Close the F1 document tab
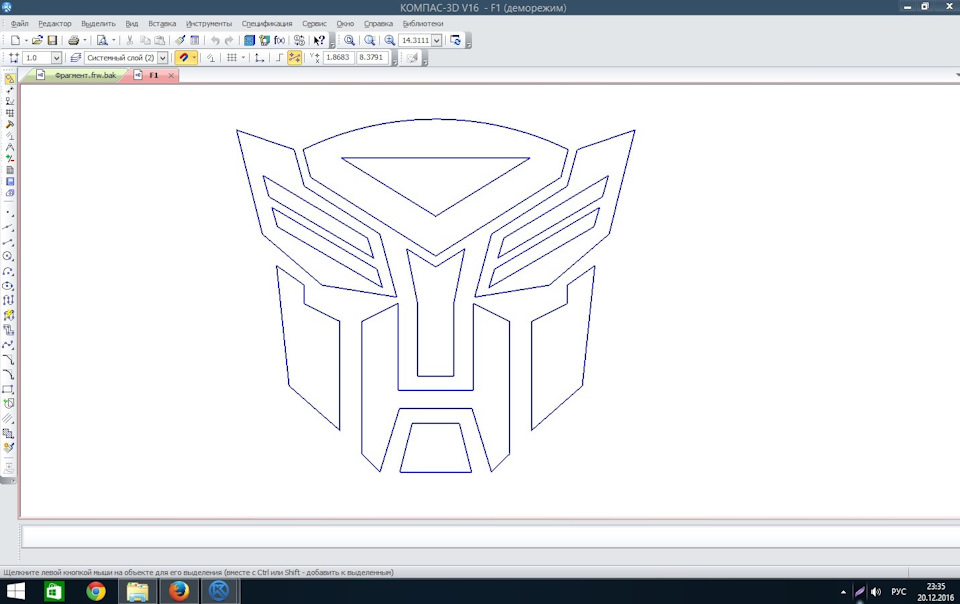The height and width of the screenshot is (604, 960). point(171,75)
